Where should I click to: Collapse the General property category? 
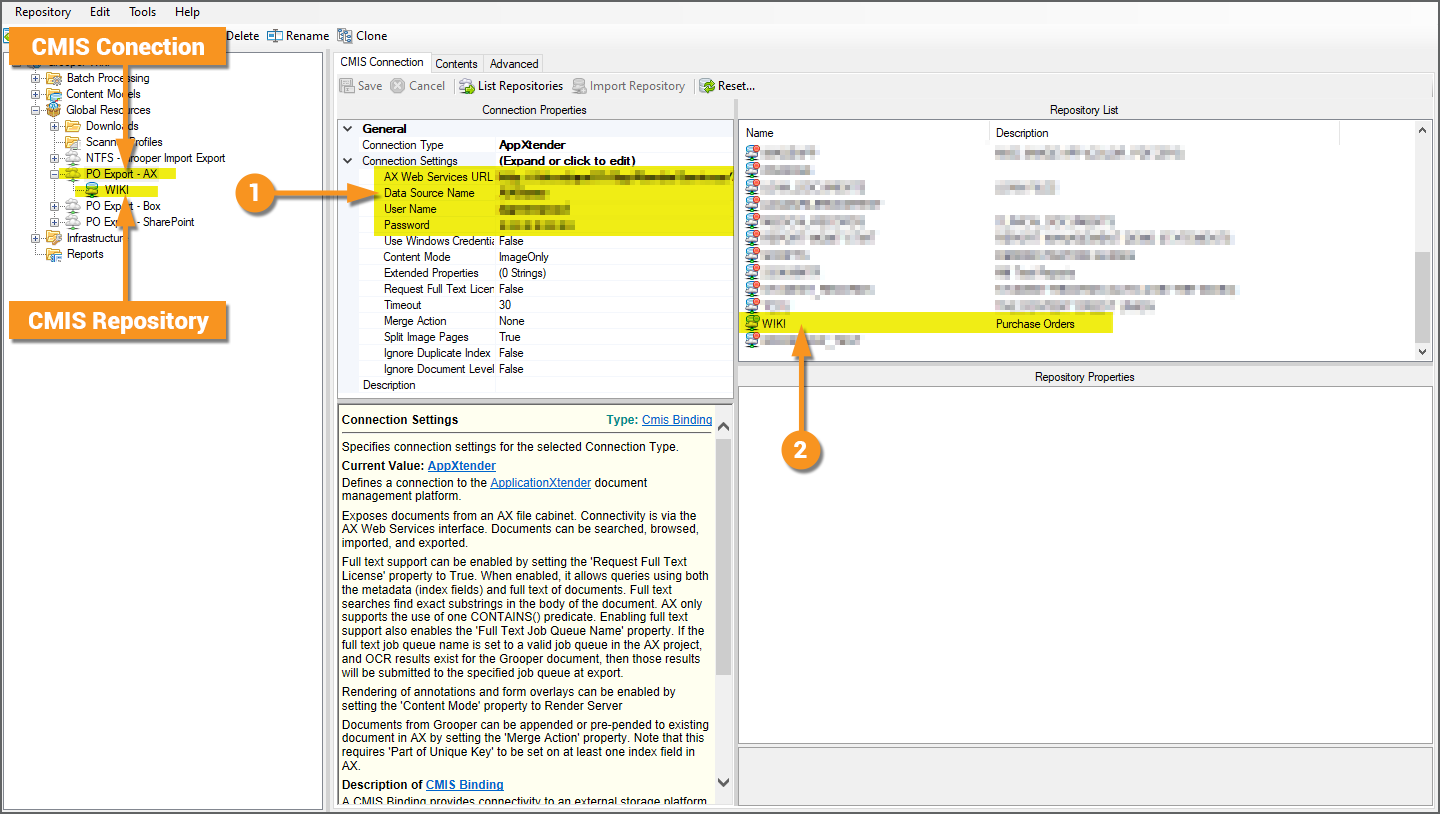tap(348, 129)
